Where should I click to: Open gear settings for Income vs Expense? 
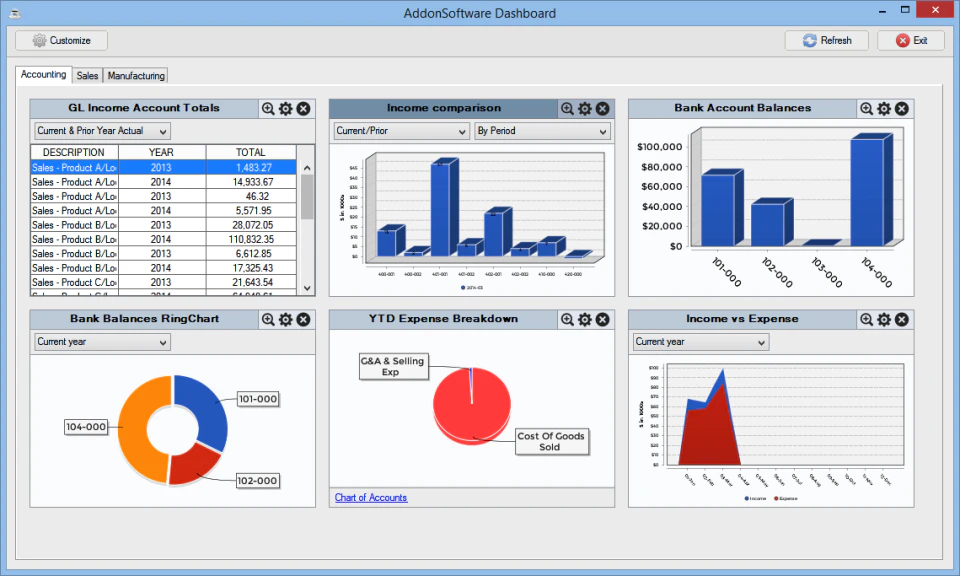click(884, 320)
